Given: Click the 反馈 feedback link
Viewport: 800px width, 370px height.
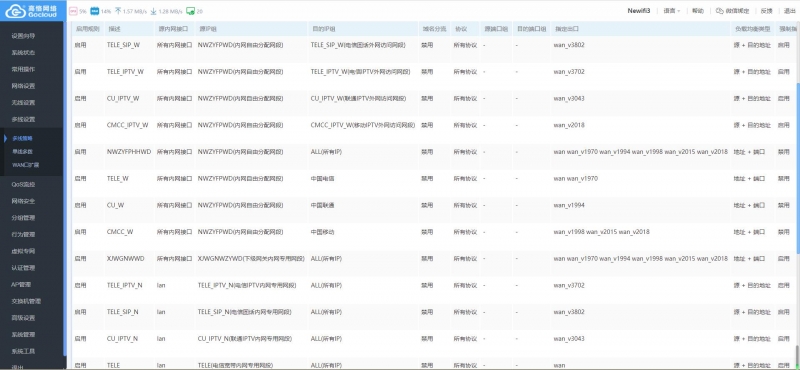Looking at the screenshot, I should pos(766,11).
